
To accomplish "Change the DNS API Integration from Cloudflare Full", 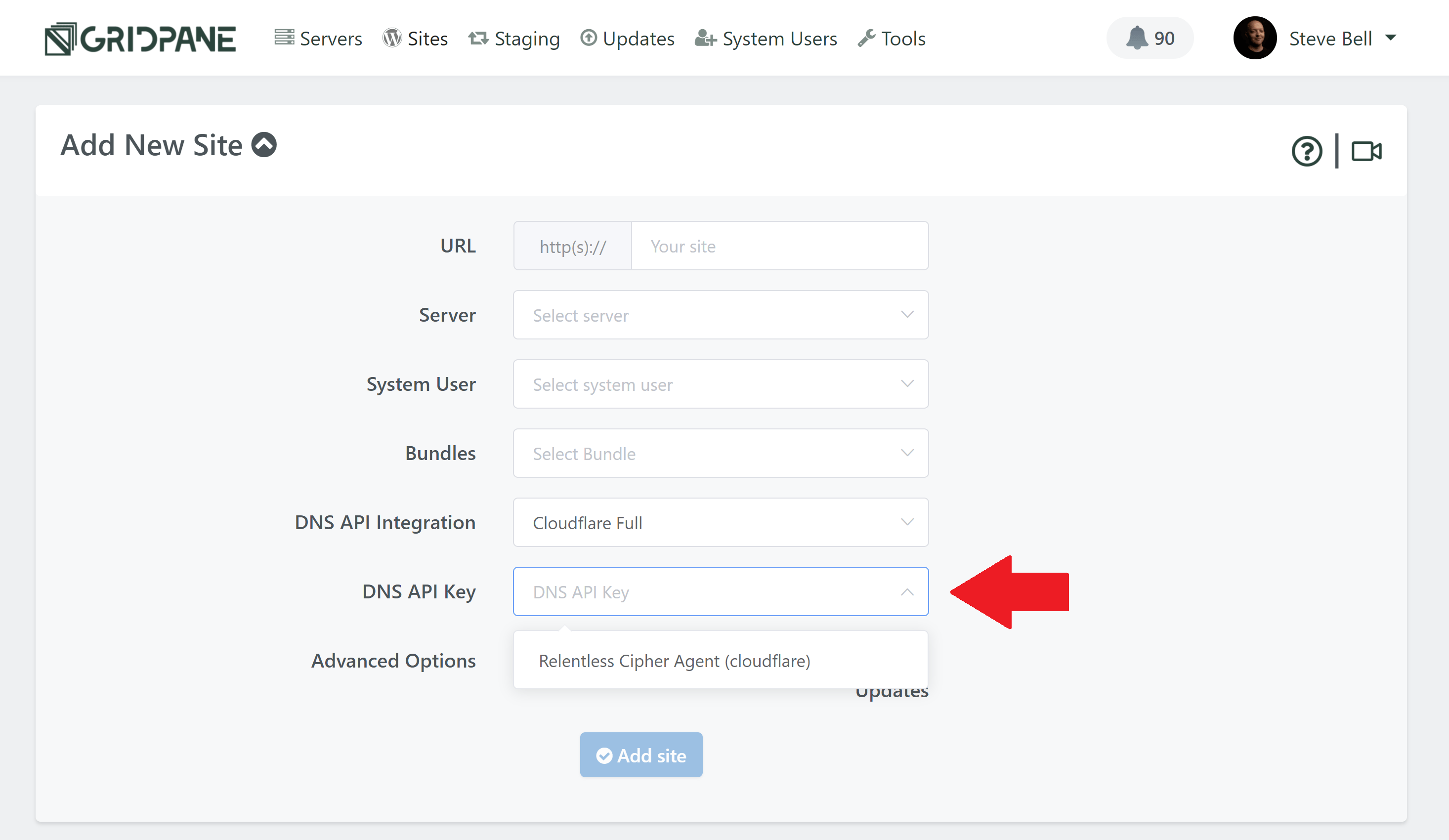I will [720, 522].
